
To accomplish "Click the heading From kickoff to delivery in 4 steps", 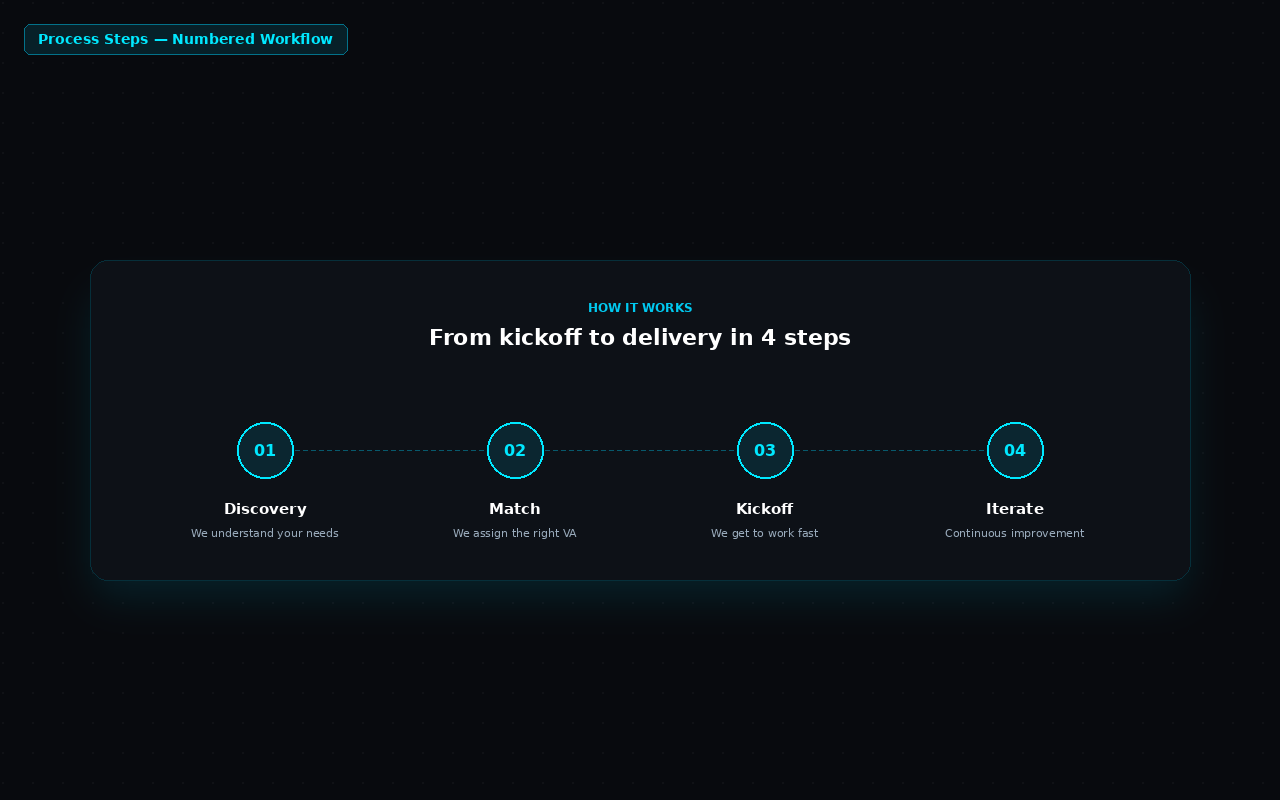I will click(x=640, y=337).
